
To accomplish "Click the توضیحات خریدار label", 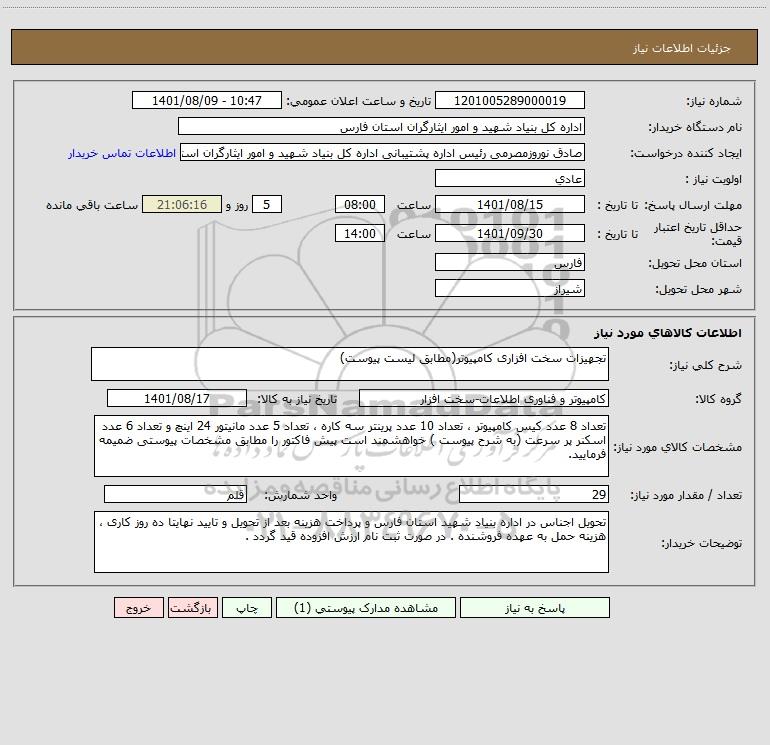I will (702, 543).
